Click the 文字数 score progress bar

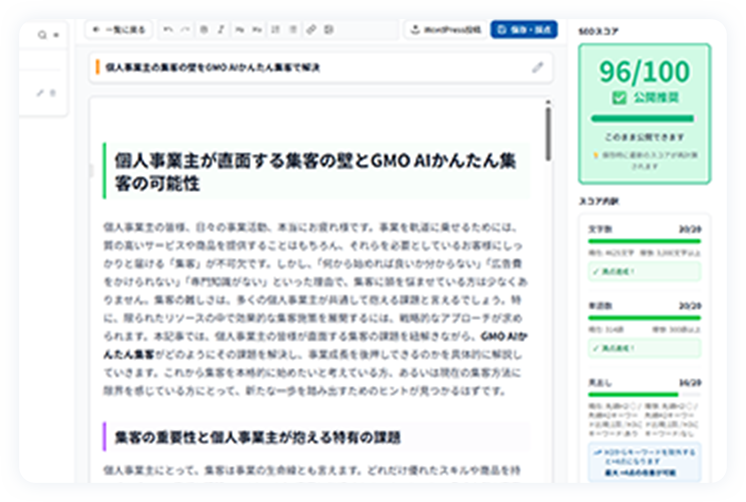pyautogui.click(x=645, y=241)
